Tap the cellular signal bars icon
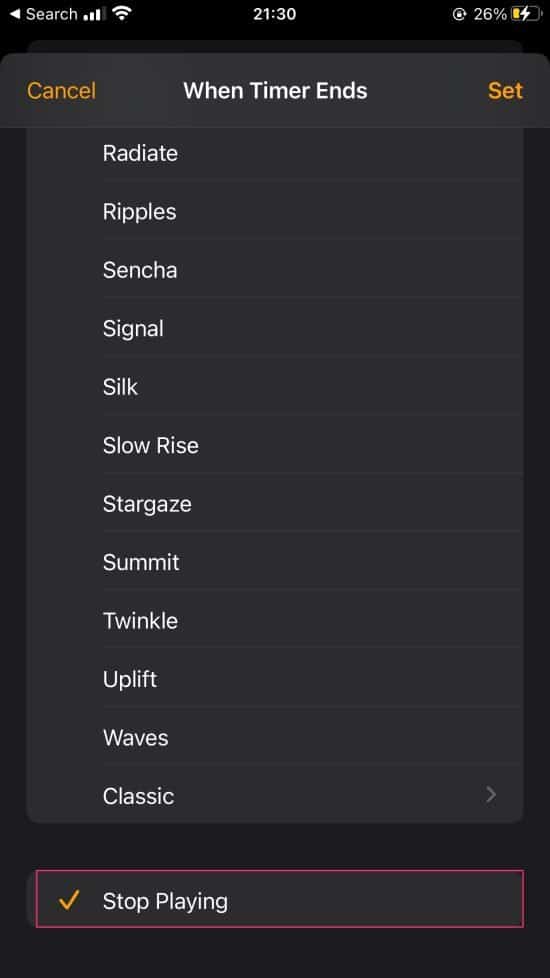550x978 pixels. [94, 14]
